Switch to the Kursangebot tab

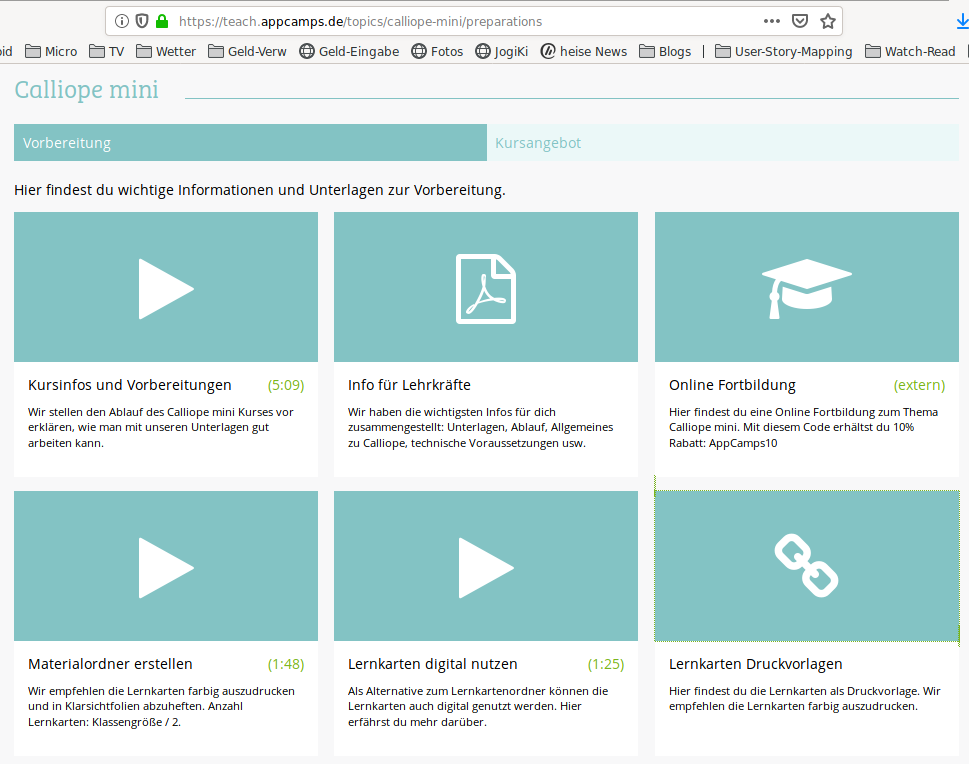(x=723, y=143)
